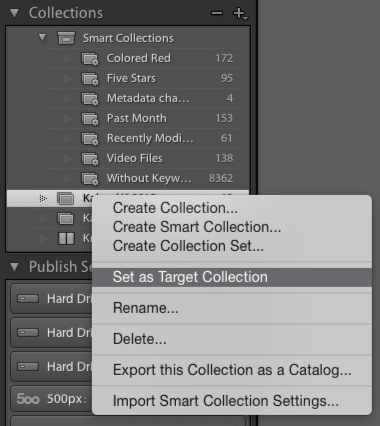Select the Five Stars collection

(x=131, y=78)
